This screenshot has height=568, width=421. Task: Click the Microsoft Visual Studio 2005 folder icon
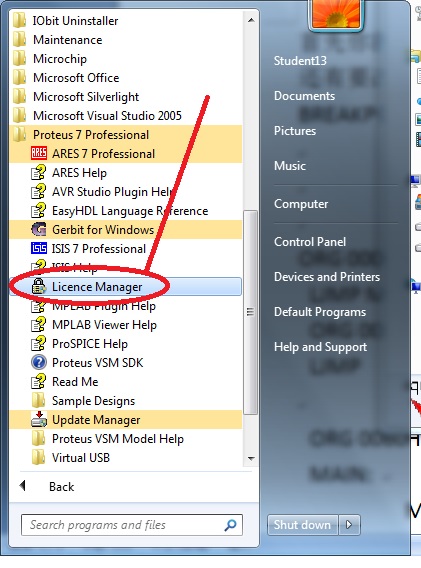pos(19,115)
